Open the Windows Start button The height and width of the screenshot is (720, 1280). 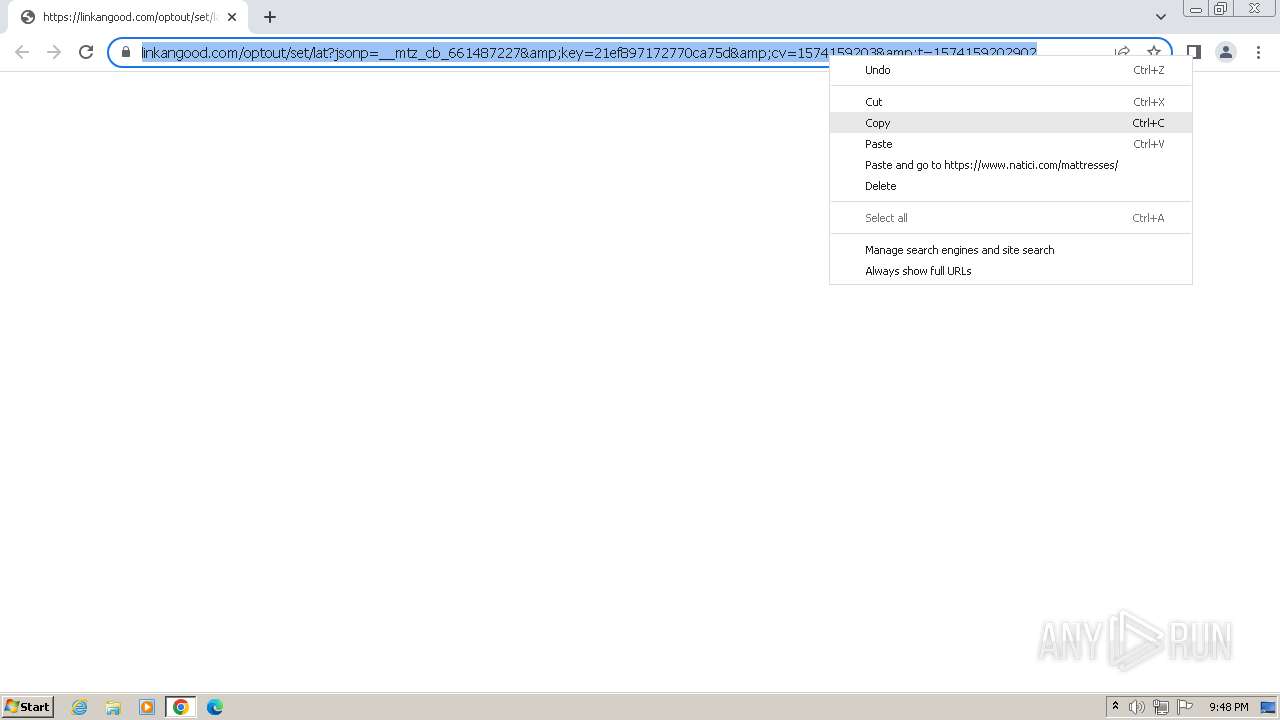[28, 707]
